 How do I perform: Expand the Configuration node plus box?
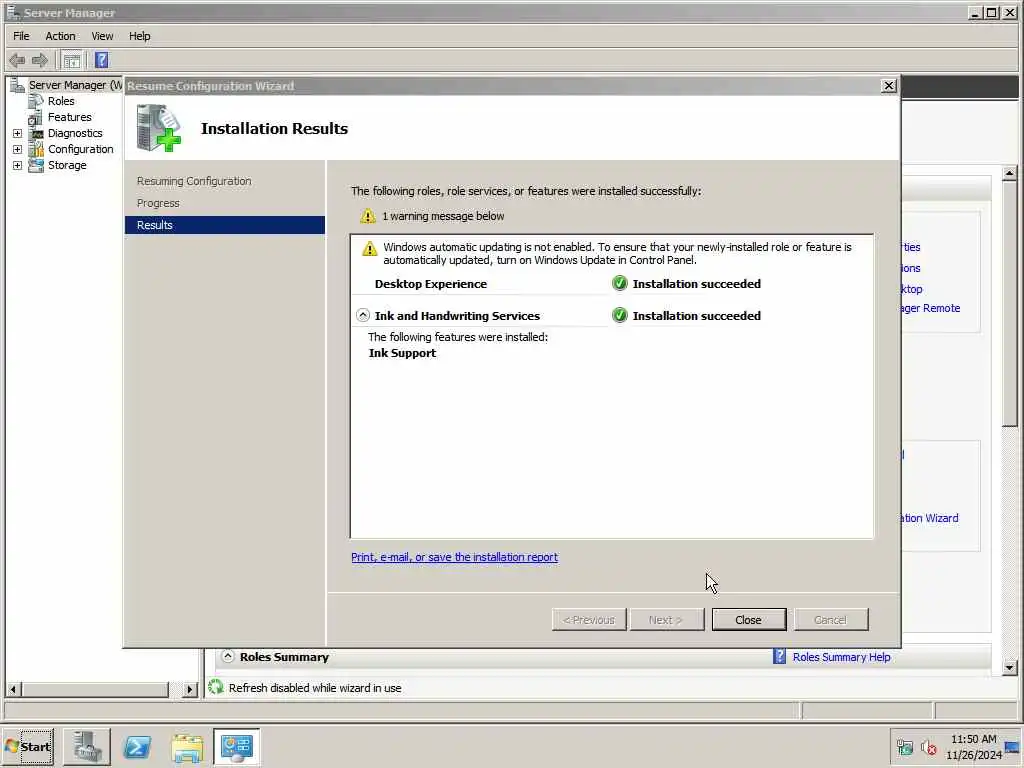(x=18, y=150)
